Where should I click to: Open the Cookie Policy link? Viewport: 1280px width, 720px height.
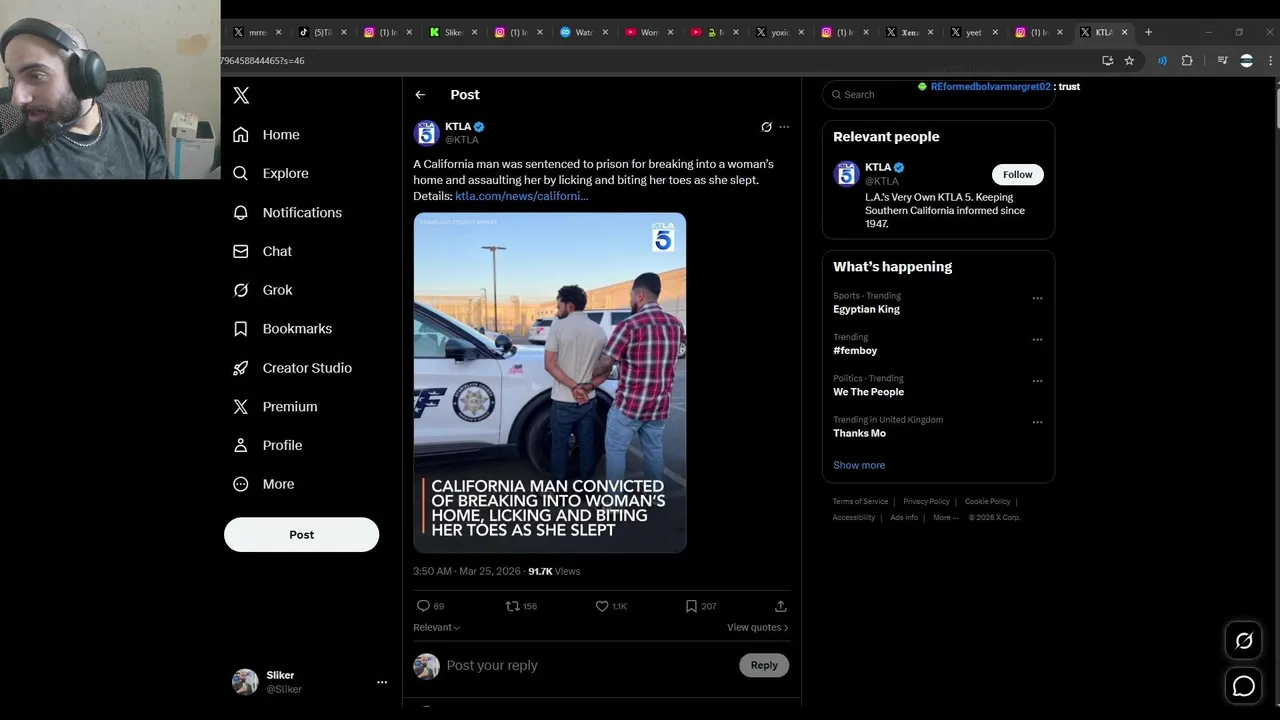pyautogui.click(x=988, y=501)
